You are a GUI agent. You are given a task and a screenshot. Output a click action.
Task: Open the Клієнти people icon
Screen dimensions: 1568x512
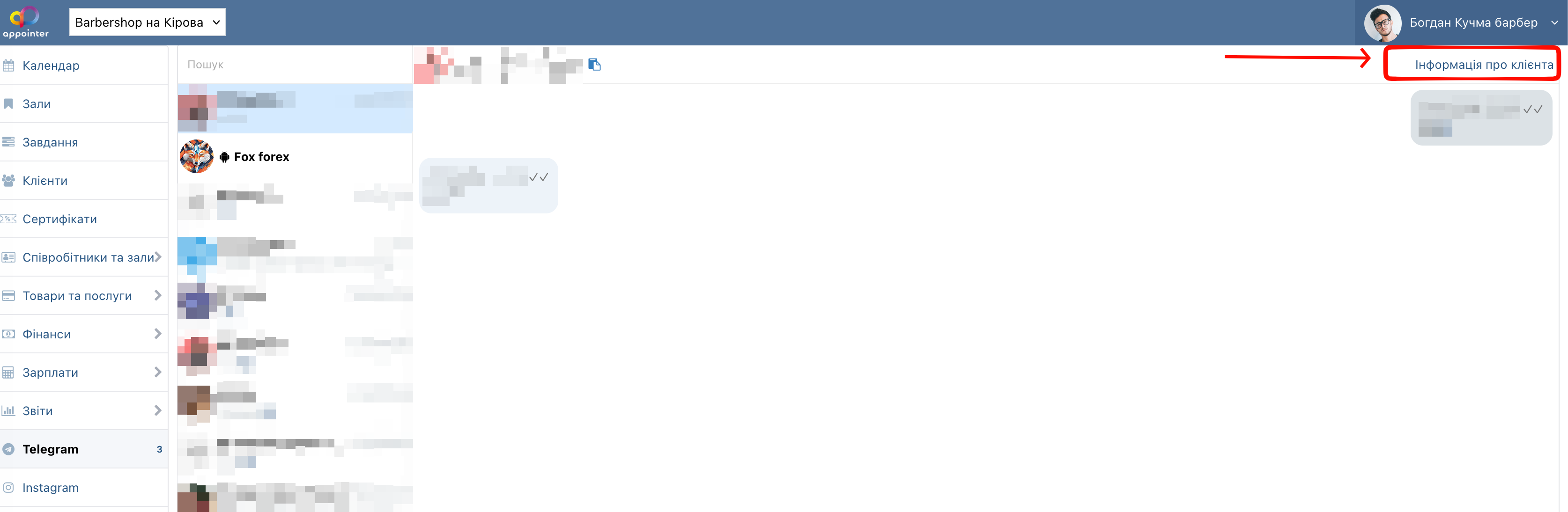click(8, 181)
